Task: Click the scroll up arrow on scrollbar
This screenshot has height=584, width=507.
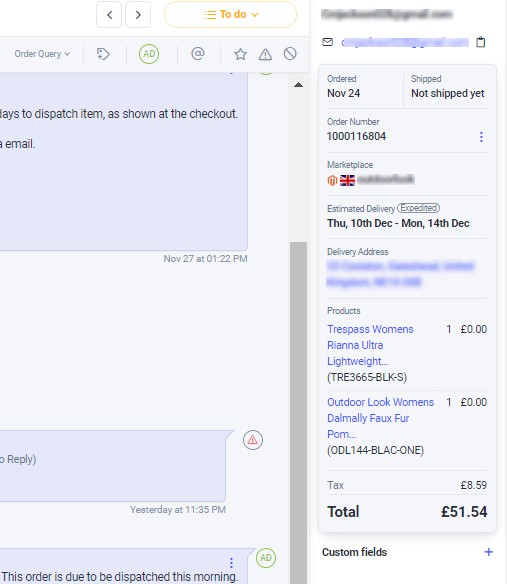Action: pos(298,85)
